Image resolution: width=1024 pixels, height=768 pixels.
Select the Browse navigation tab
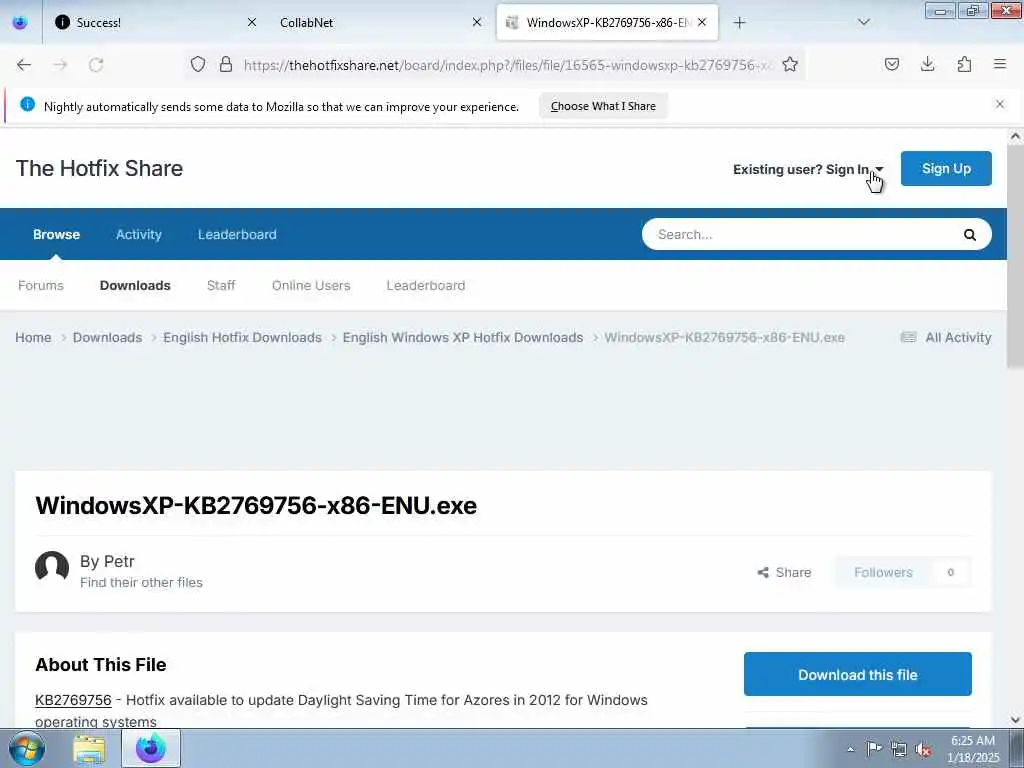(56, 234)
